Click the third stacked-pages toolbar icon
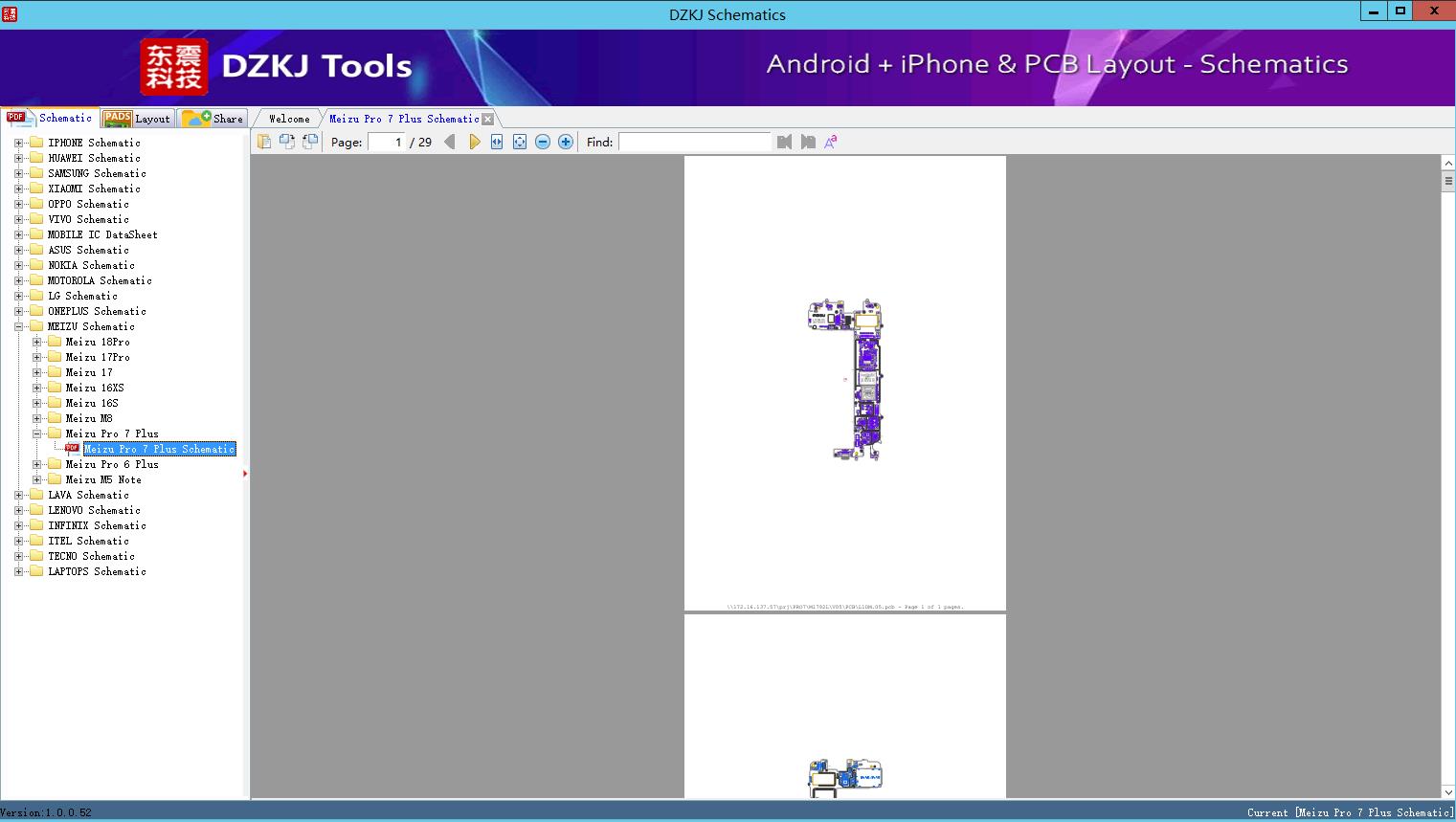The image size is (1456, 822). tap(310, 142)
